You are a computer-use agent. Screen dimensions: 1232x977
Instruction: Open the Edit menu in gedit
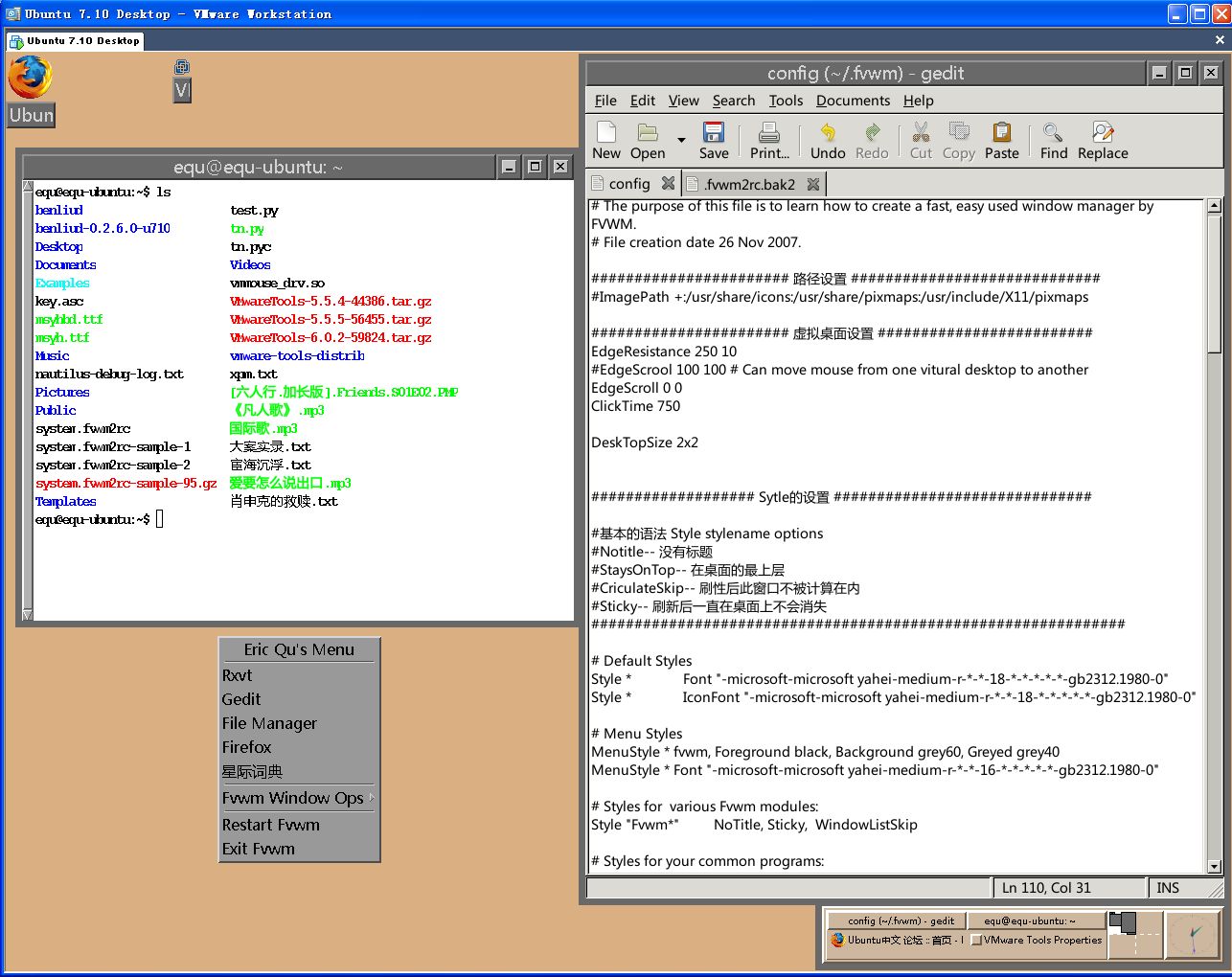tap(643, 101)
